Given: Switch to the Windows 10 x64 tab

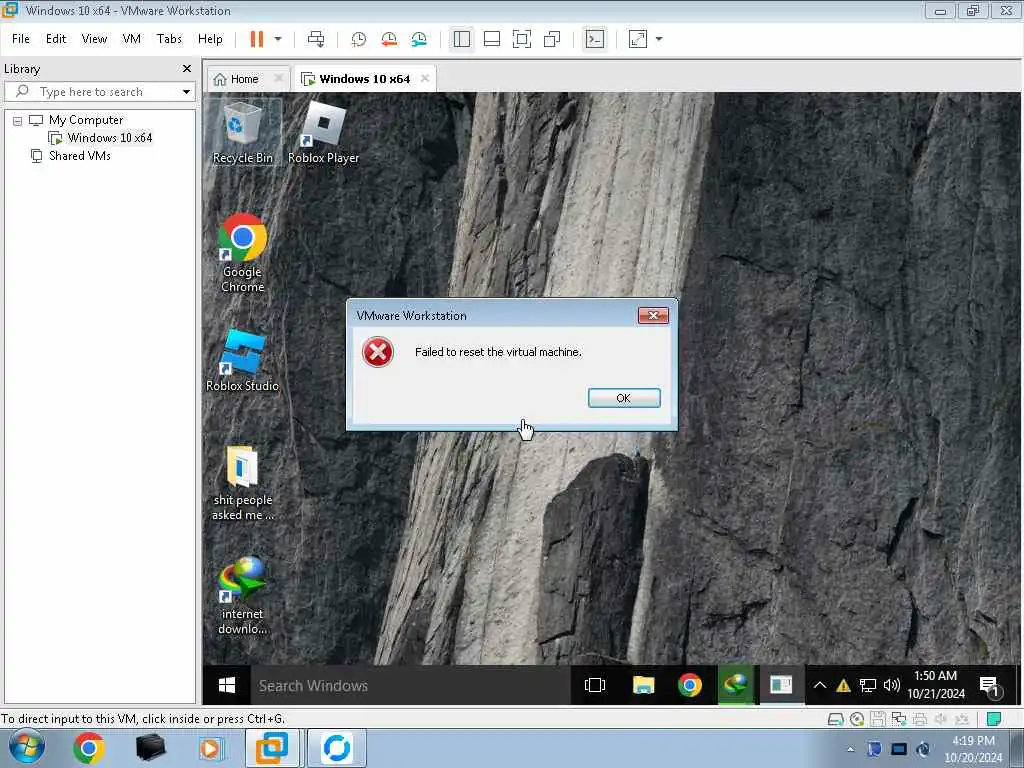Looking at the screenshot, I should point(364,79).
